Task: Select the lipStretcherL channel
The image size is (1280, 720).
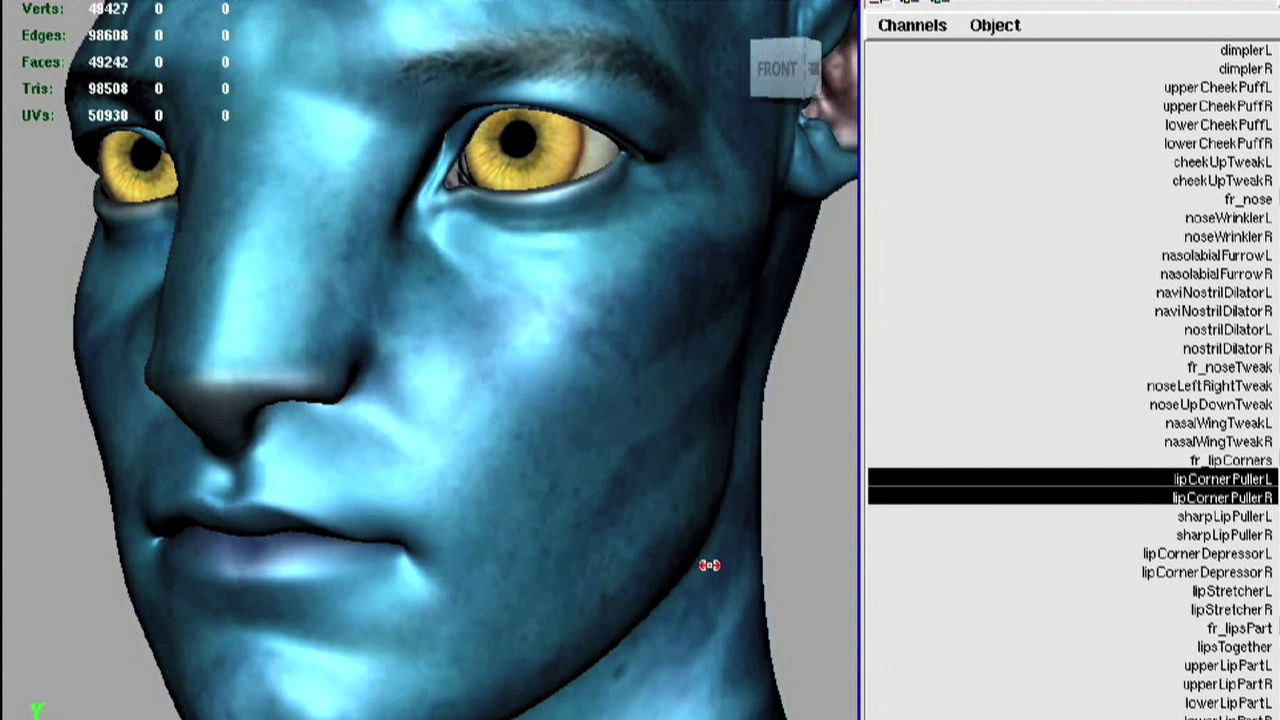Action: [x=1232, y=591]
